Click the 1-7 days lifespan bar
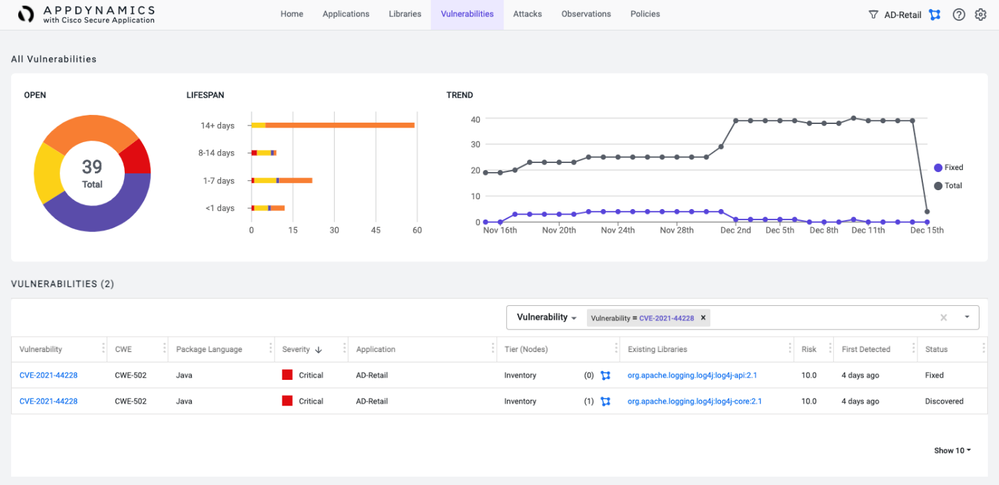999x485 pixels. [x=282, y=180]
